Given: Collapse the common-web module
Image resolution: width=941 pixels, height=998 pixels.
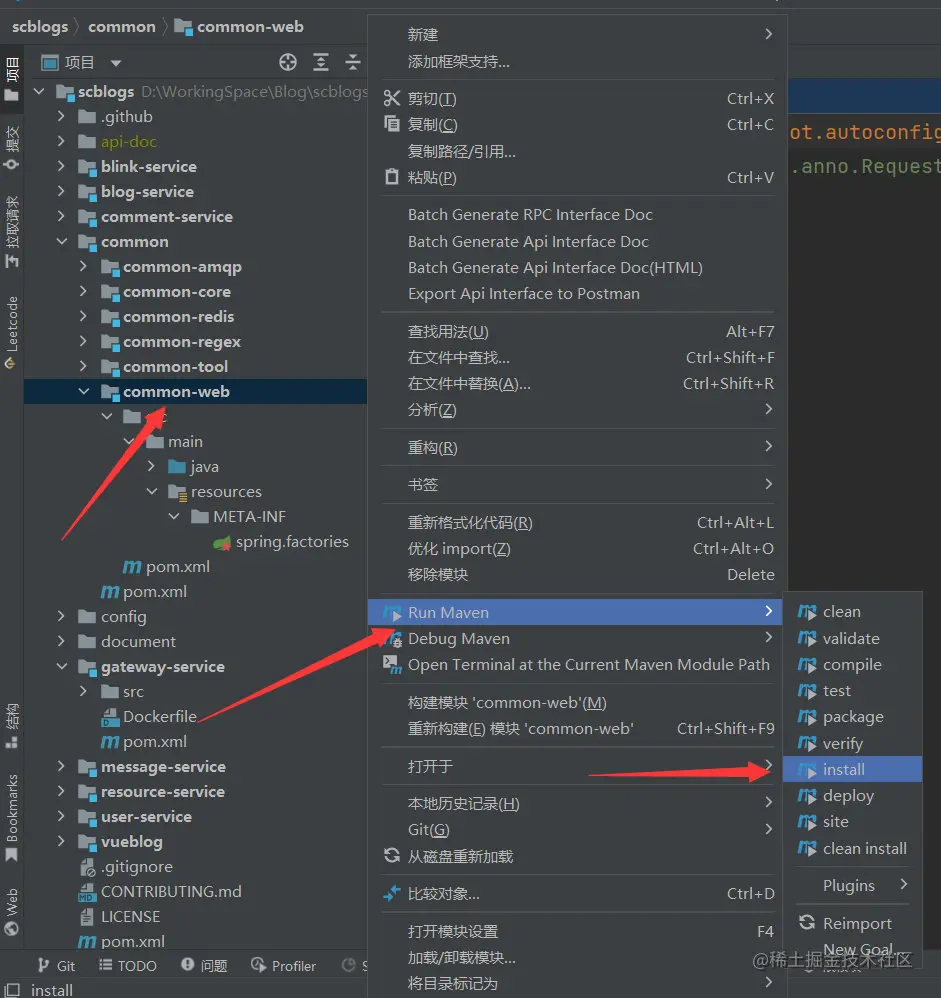Looking at the screenshot, I should (x=83, y=391).
